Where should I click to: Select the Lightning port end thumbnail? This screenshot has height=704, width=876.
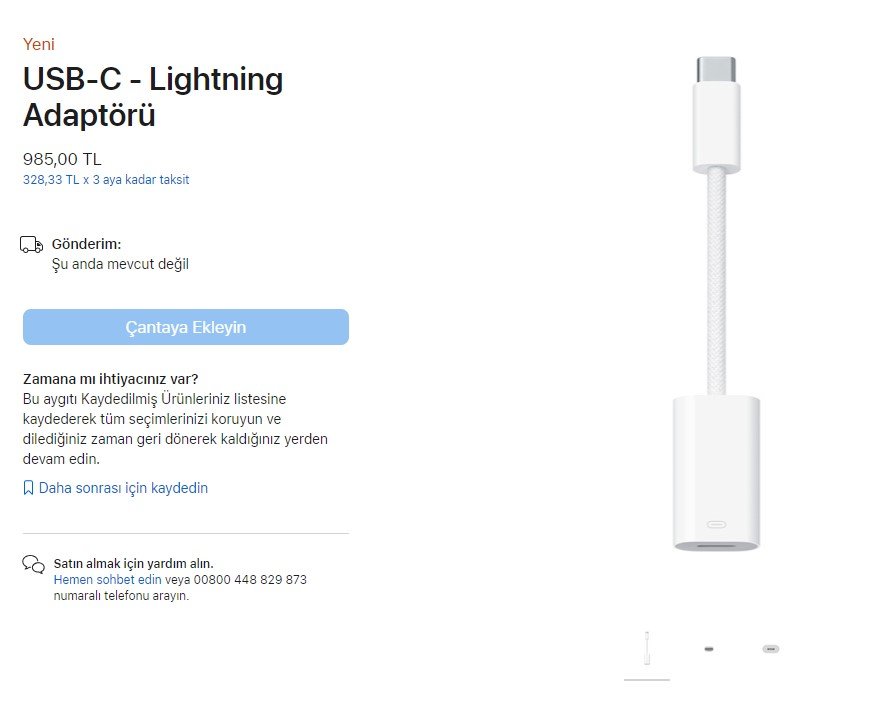point(770,649)
